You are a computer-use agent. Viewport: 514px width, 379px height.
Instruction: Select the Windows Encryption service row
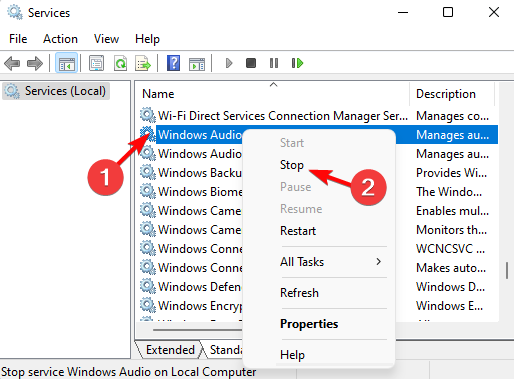(x=199, y=306)
